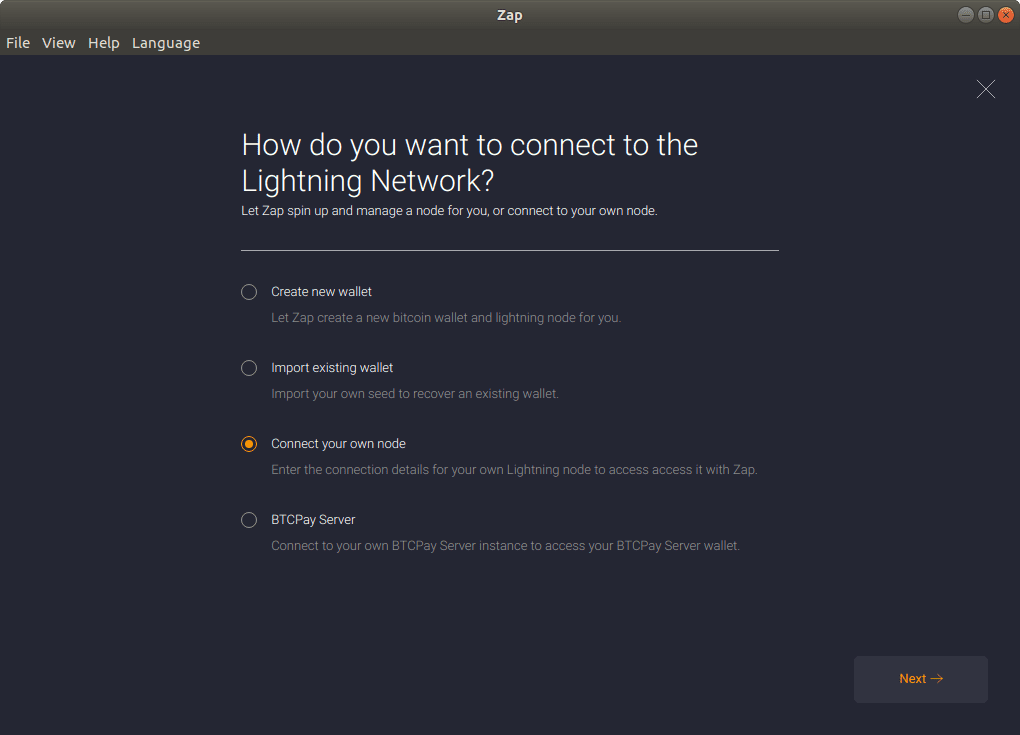Open the Help menu
1020x735 pixels.
pyautogui.click(x=103, y=42)
